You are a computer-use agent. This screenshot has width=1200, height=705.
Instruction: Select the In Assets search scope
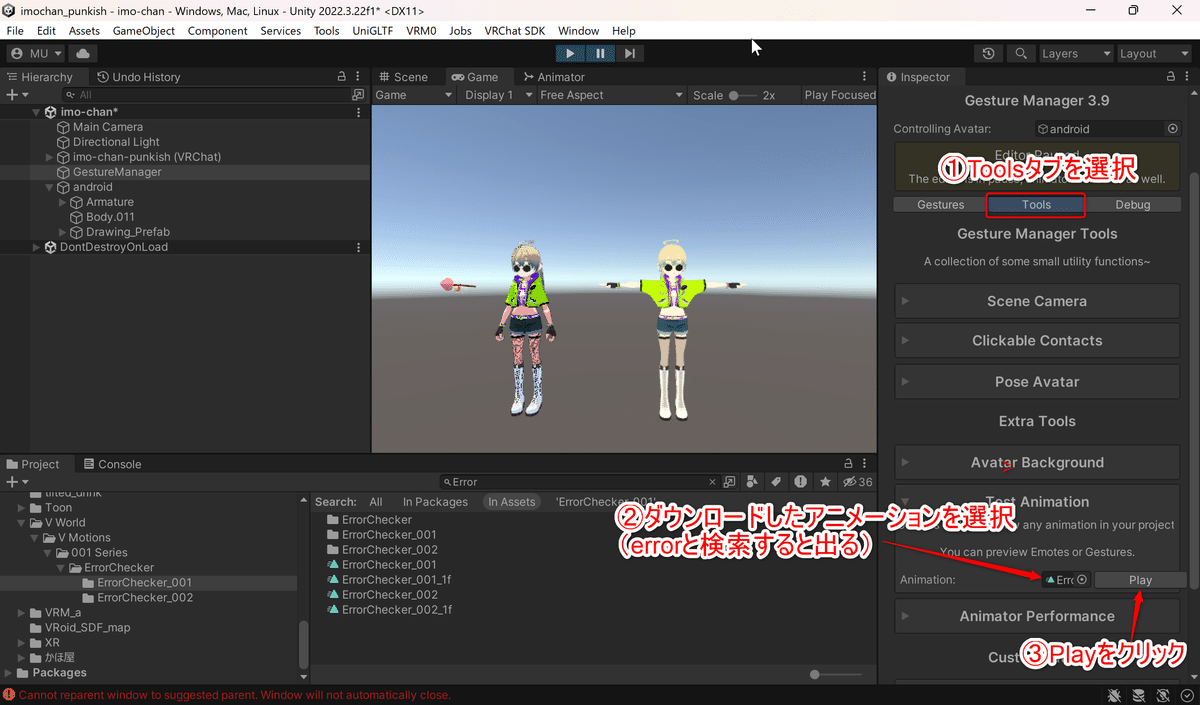(x=511, y=501)
